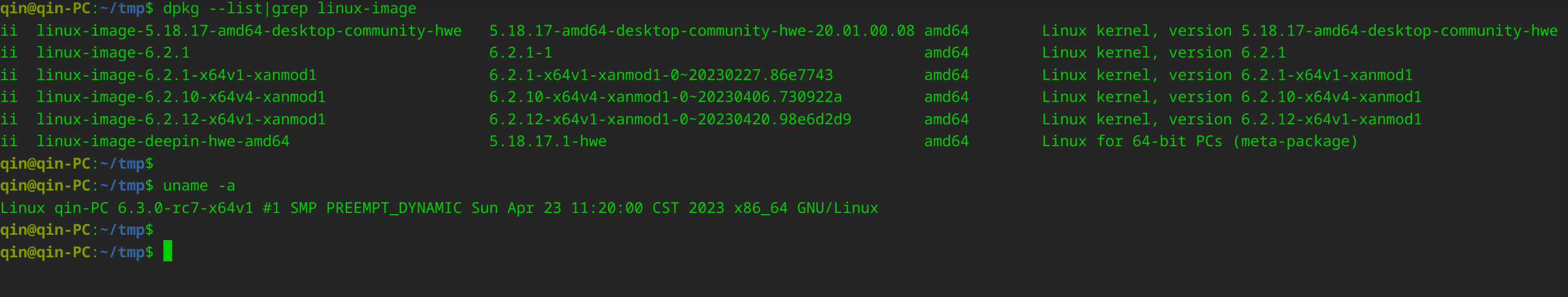Click the version 5.18.17.1-hwe text
The height and width of the screenshot is (297, 1568).
(x=547, y=141)
